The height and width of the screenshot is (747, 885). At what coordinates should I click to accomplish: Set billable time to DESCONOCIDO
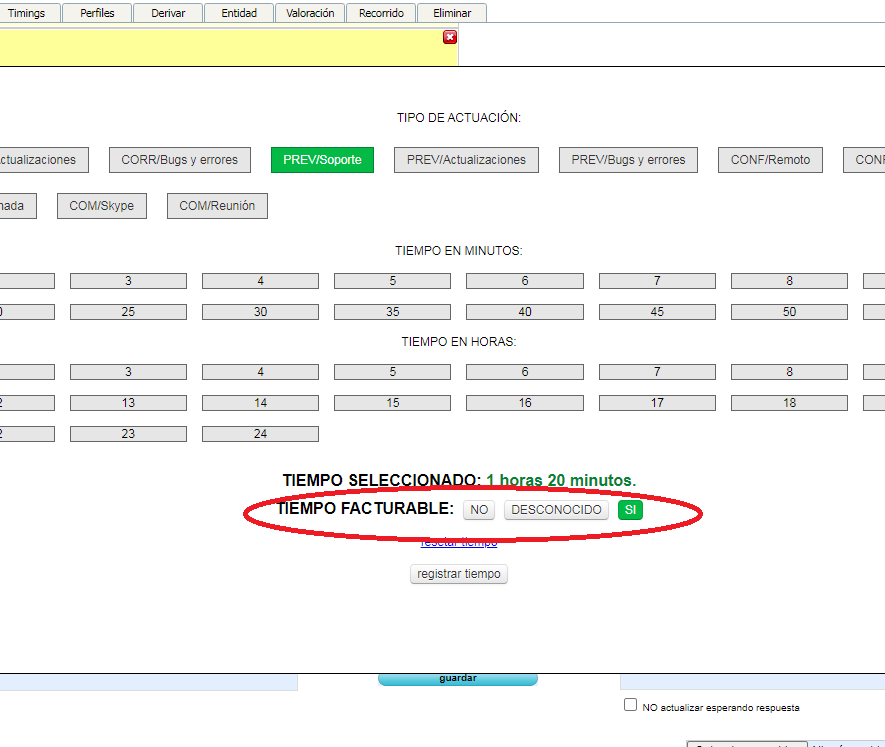[557, 510]
